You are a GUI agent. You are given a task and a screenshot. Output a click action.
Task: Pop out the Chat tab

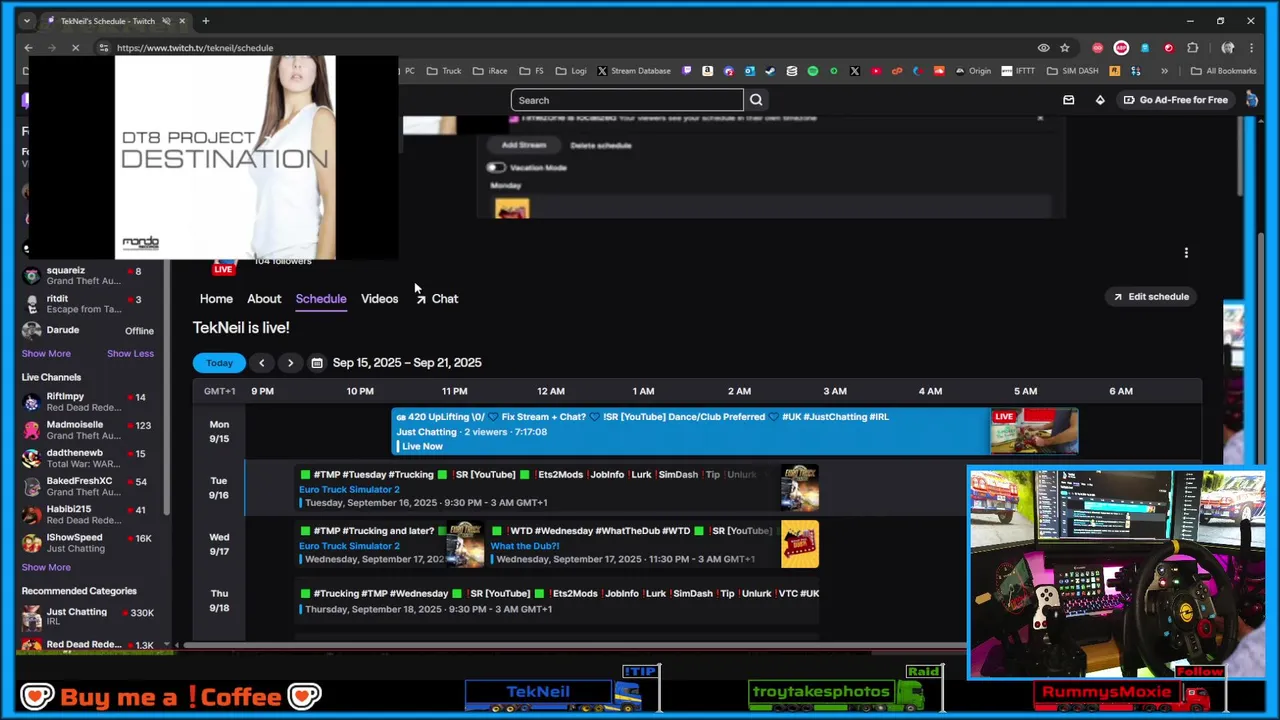point(437,299)
